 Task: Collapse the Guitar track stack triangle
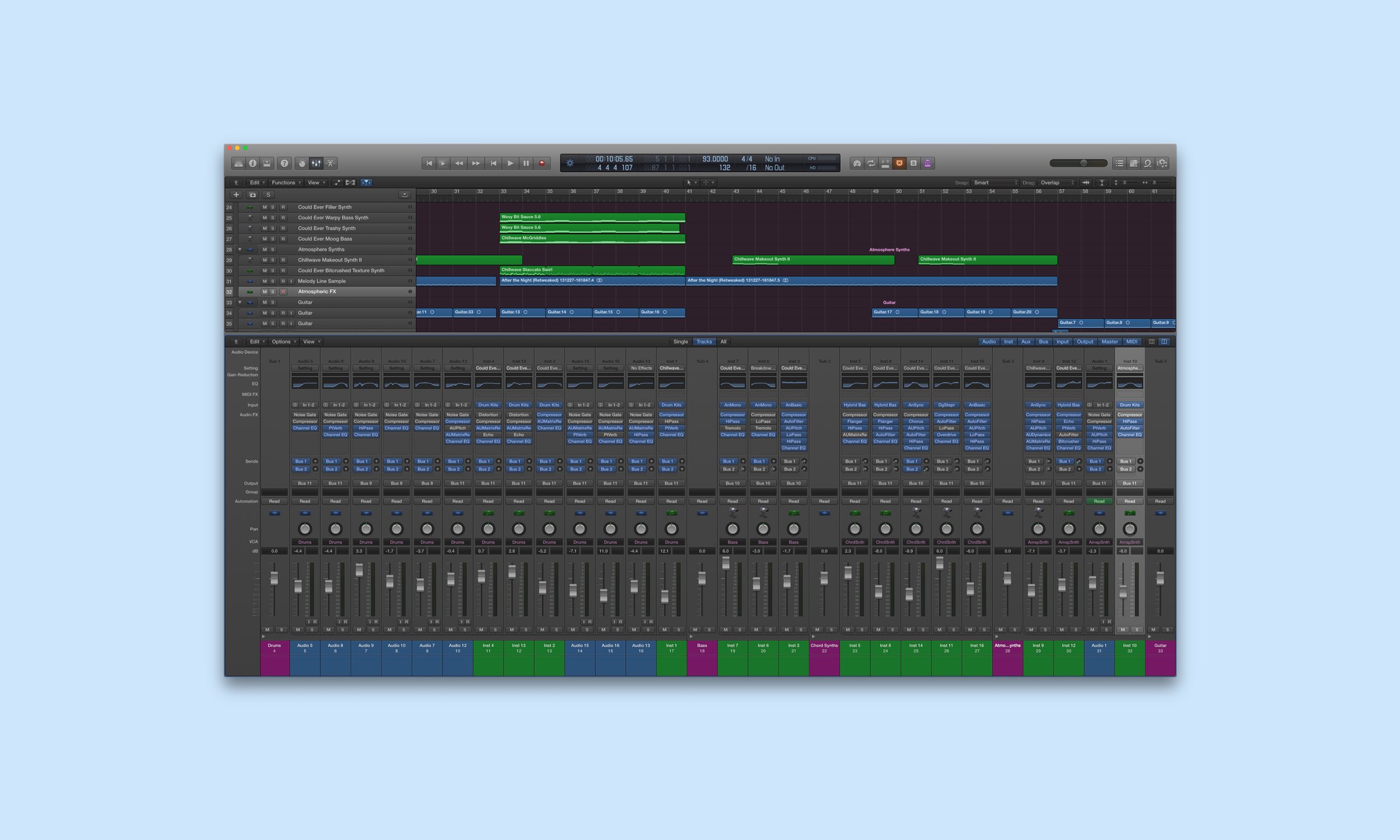pyautogui.click(x=240, y=302)
